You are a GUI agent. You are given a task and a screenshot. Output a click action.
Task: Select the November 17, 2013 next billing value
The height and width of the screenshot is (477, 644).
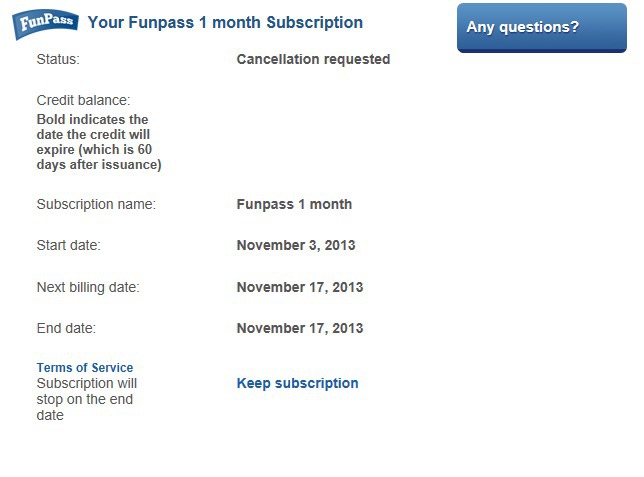point(300,287)
